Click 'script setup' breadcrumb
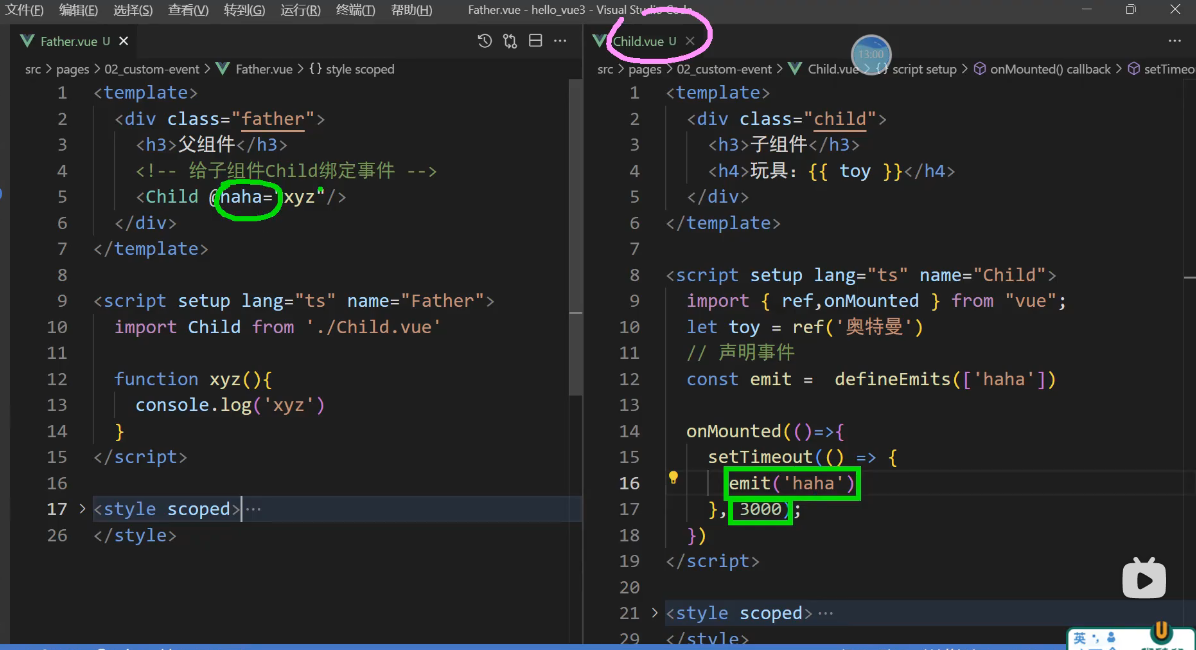Screen dimensions: 1196x650 coord(924,69)
